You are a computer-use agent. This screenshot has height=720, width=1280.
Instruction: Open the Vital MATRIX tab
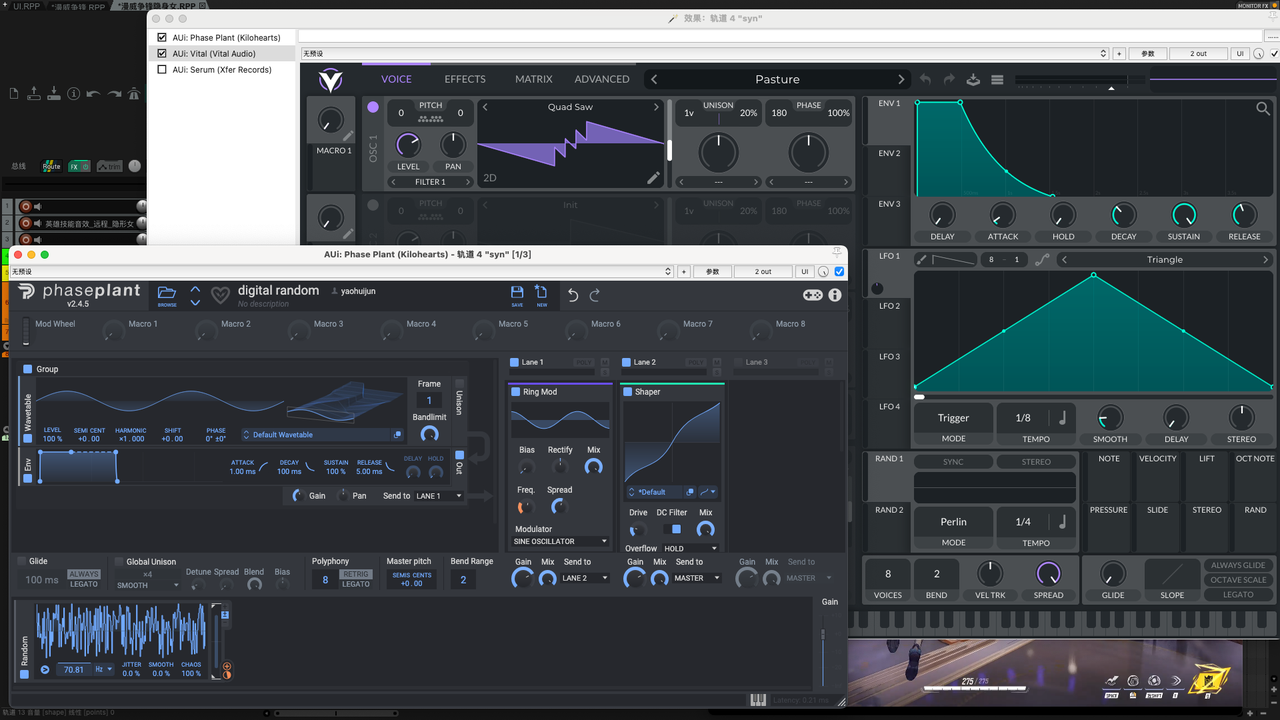pyautogui.click(x=534, y=80)
